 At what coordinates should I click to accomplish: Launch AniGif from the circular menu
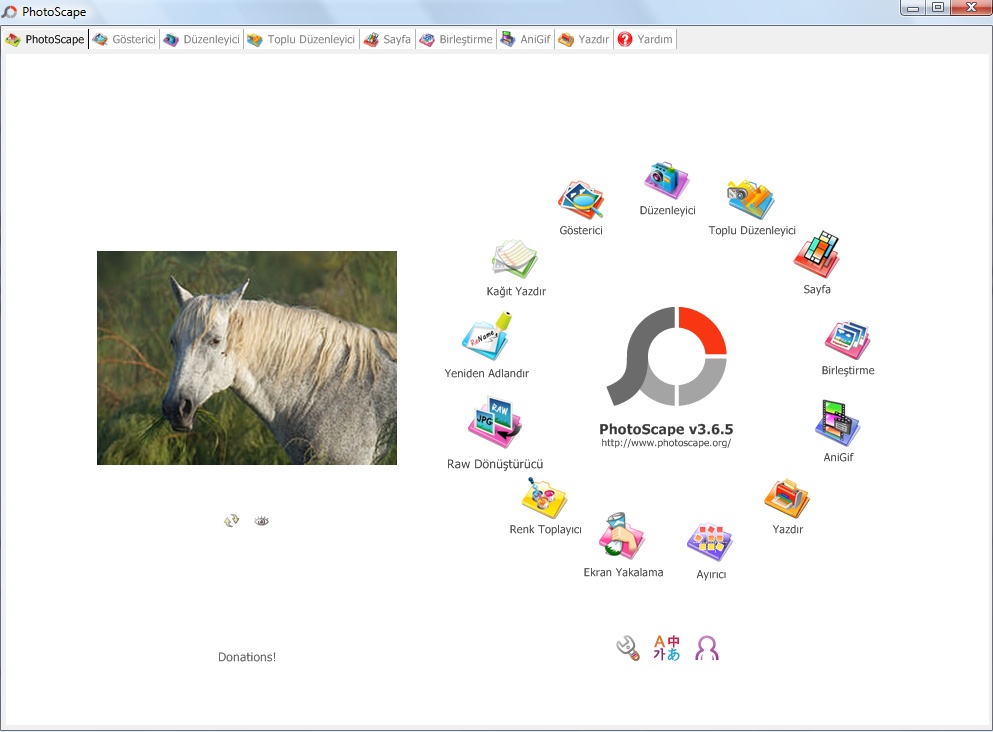point(838,423)
